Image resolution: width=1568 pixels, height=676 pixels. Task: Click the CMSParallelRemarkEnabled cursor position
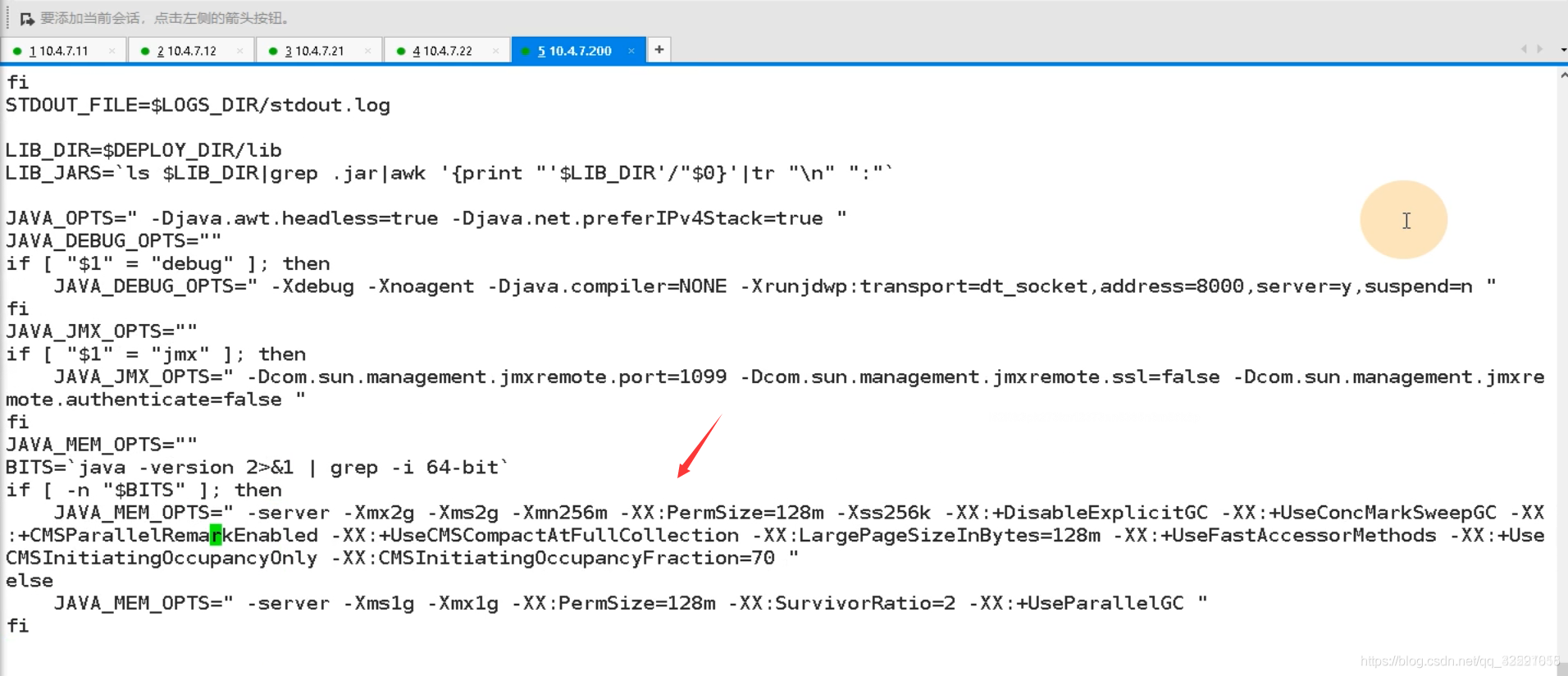click(216, 536)
